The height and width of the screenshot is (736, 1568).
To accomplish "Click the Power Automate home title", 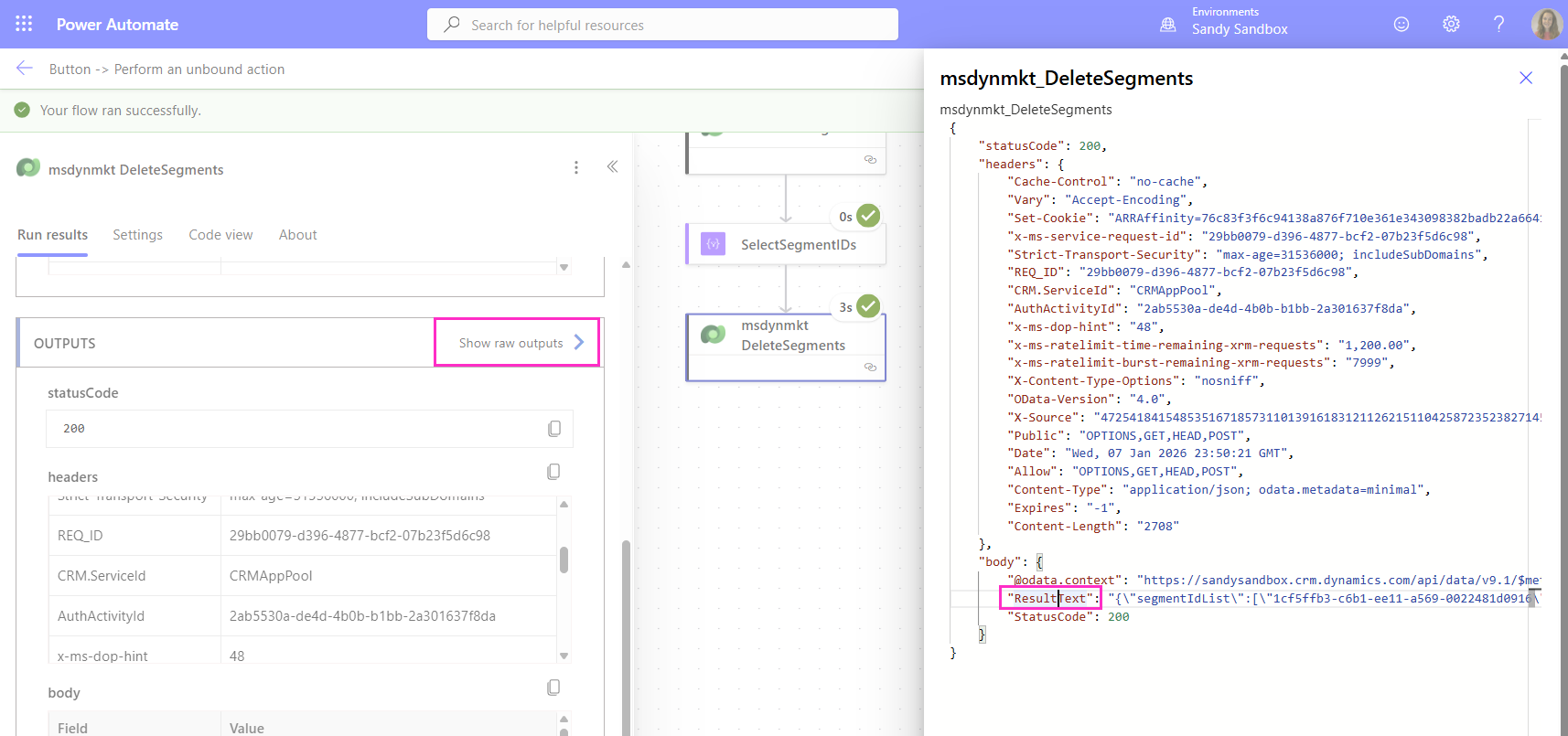I will click(x=117, y=25).
